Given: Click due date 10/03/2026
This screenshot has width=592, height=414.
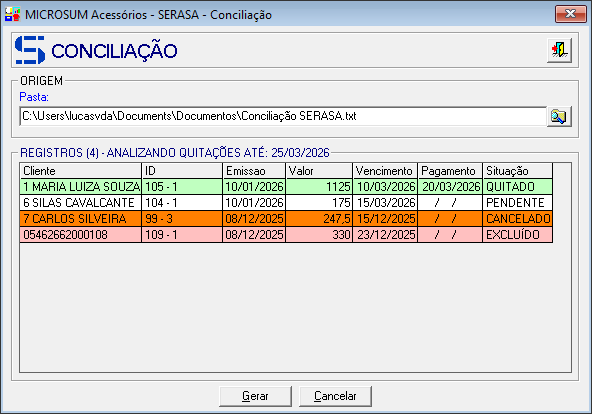Looking at the screenshot, I should pyautogui.click(x=385, y=187).
